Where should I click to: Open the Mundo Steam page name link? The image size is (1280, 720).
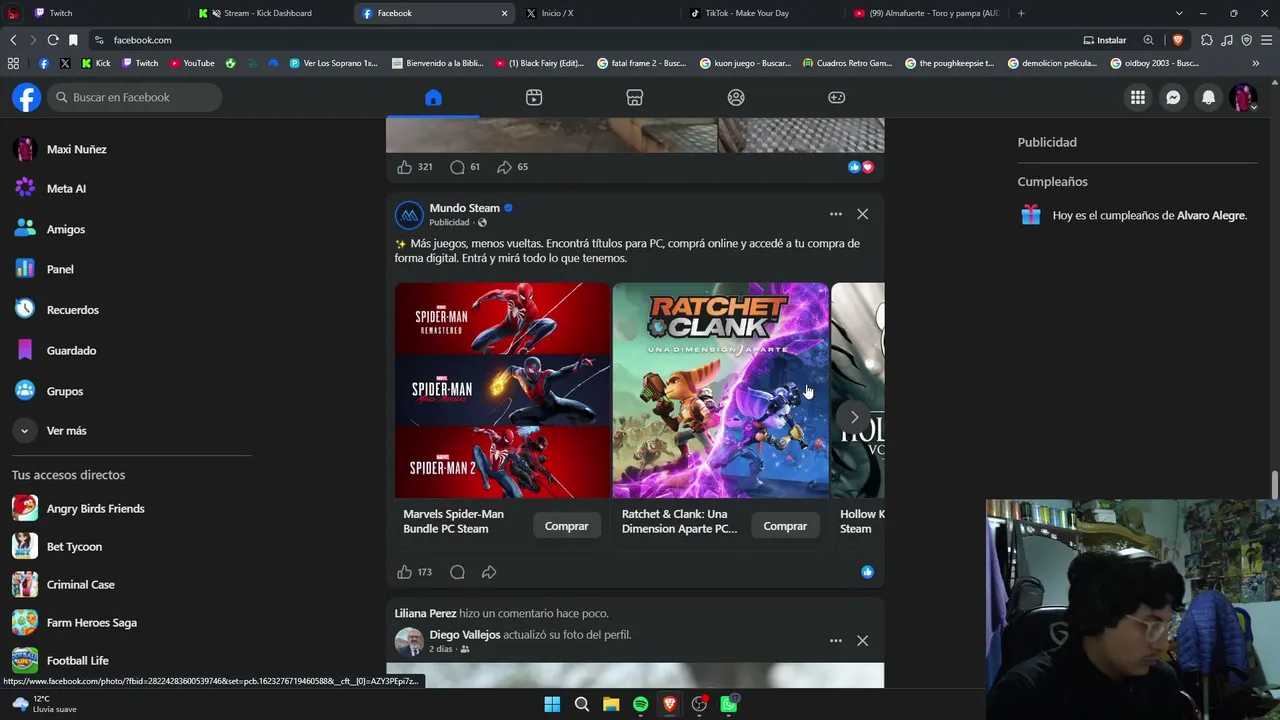[x=464, y=208]
